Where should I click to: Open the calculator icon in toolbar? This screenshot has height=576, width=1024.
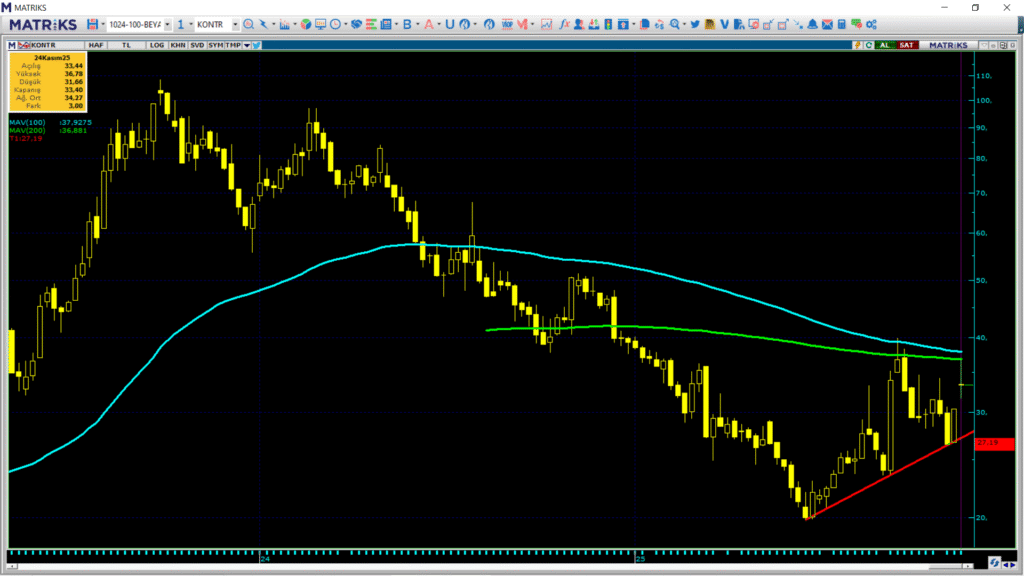842,24
